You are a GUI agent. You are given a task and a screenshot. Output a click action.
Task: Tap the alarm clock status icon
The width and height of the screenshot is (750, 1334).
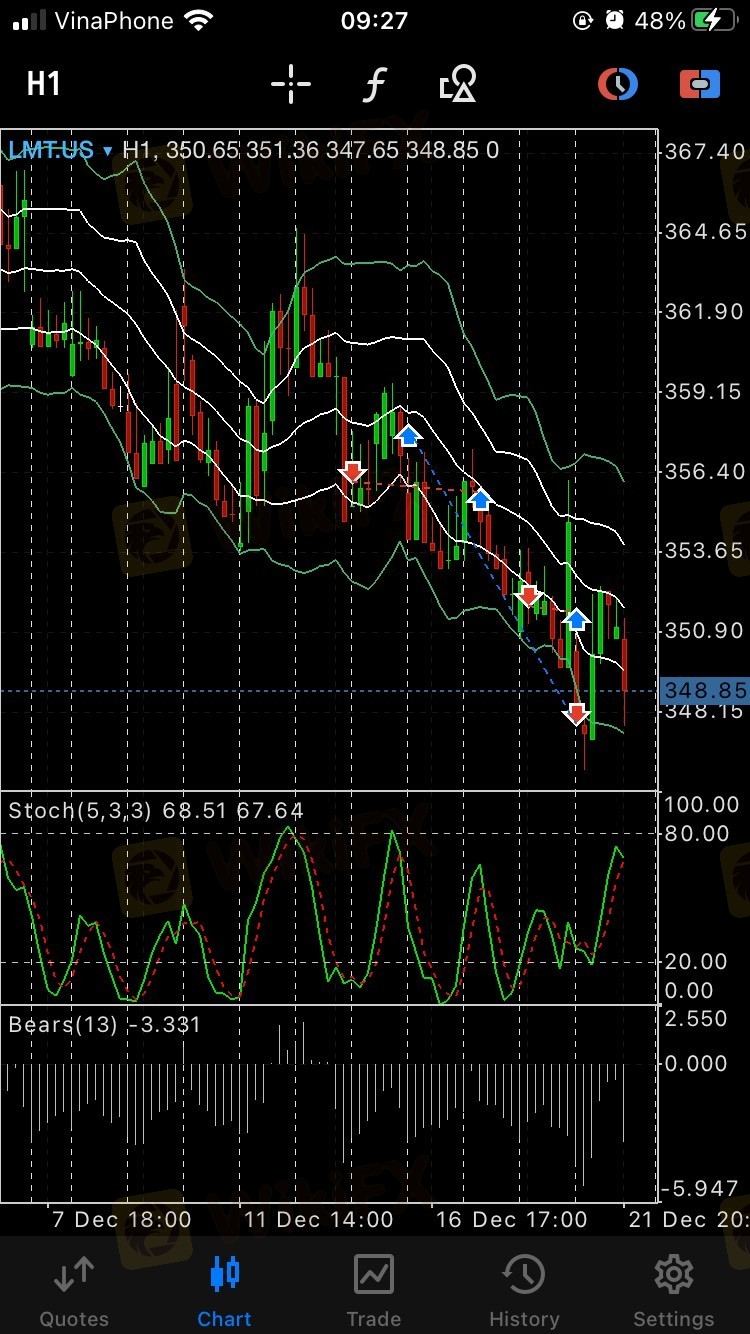point(614,20)
